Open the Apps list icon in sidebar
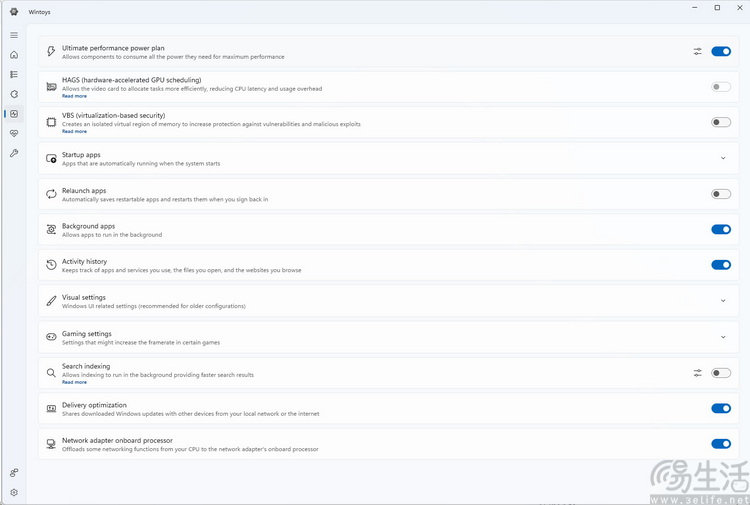This screenshot has height=505, width=750. click(x=14, y=74)
